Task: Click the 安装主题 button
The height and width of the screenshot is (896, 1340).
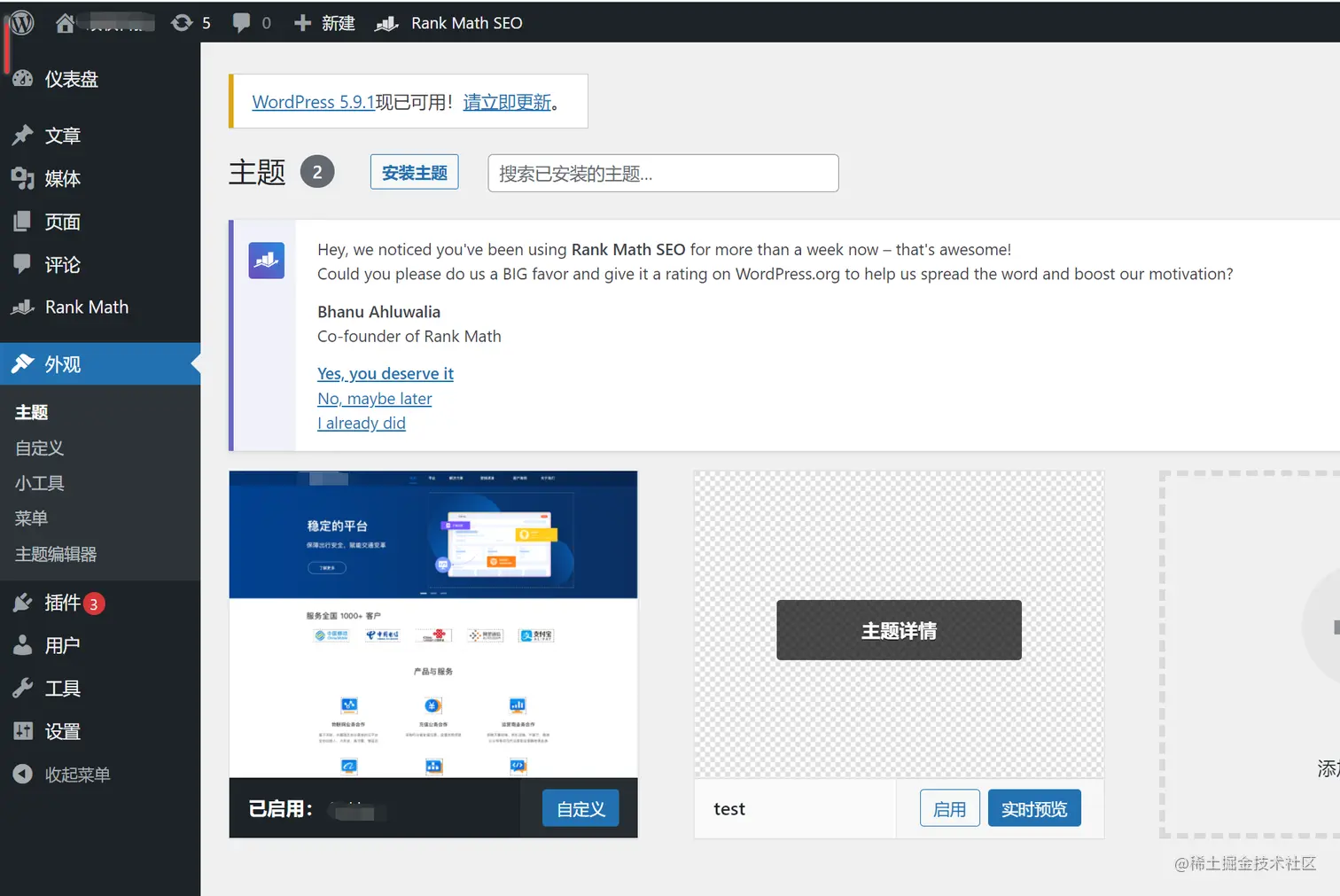Action: pyautogui.click(x=415, y=173)
